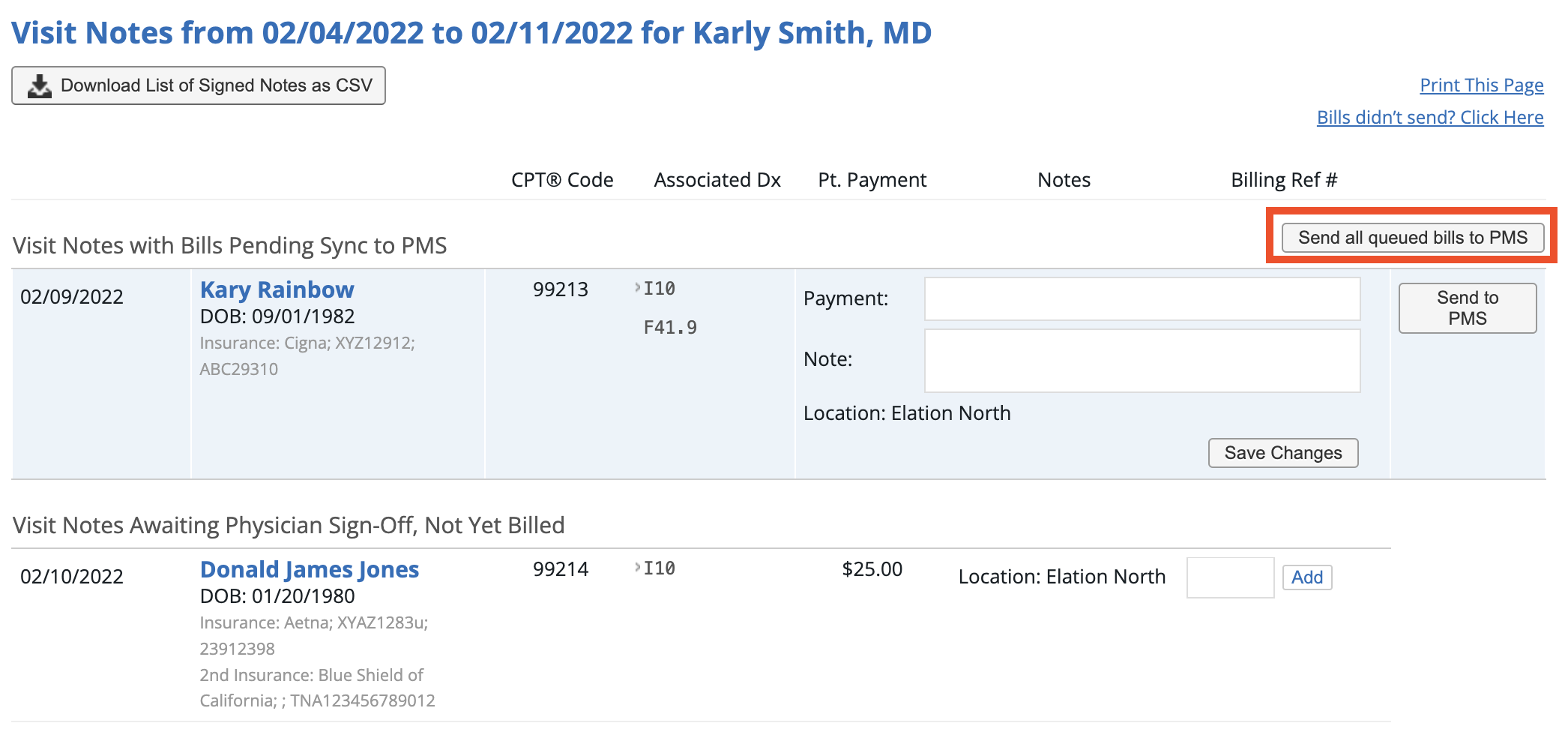Click Save Changes under Kary Rainbow's note
The image size is (1568, 738).
1282,452
